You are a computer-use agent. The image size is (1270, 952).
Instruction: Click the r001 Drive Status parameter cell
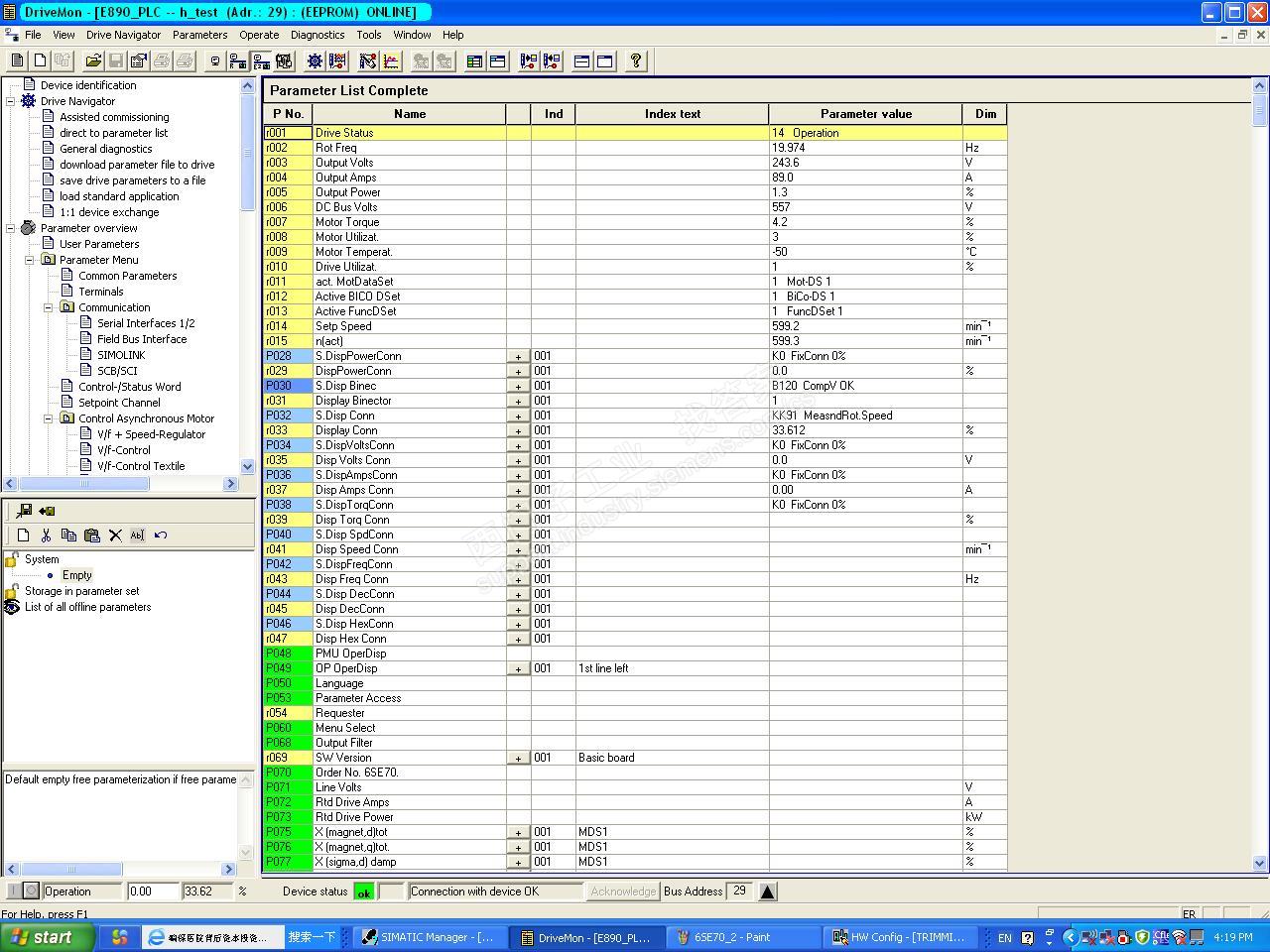[x=288, y=133]
